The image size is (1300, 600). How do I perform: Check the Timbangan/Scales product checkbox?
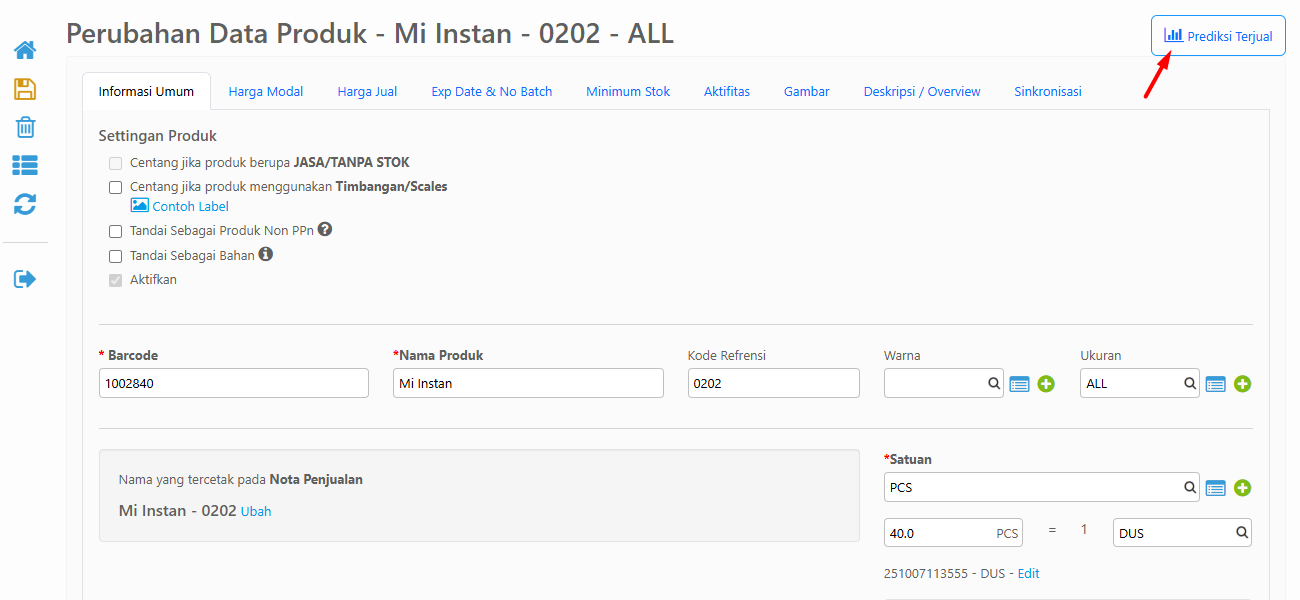(x=116, y=187)
